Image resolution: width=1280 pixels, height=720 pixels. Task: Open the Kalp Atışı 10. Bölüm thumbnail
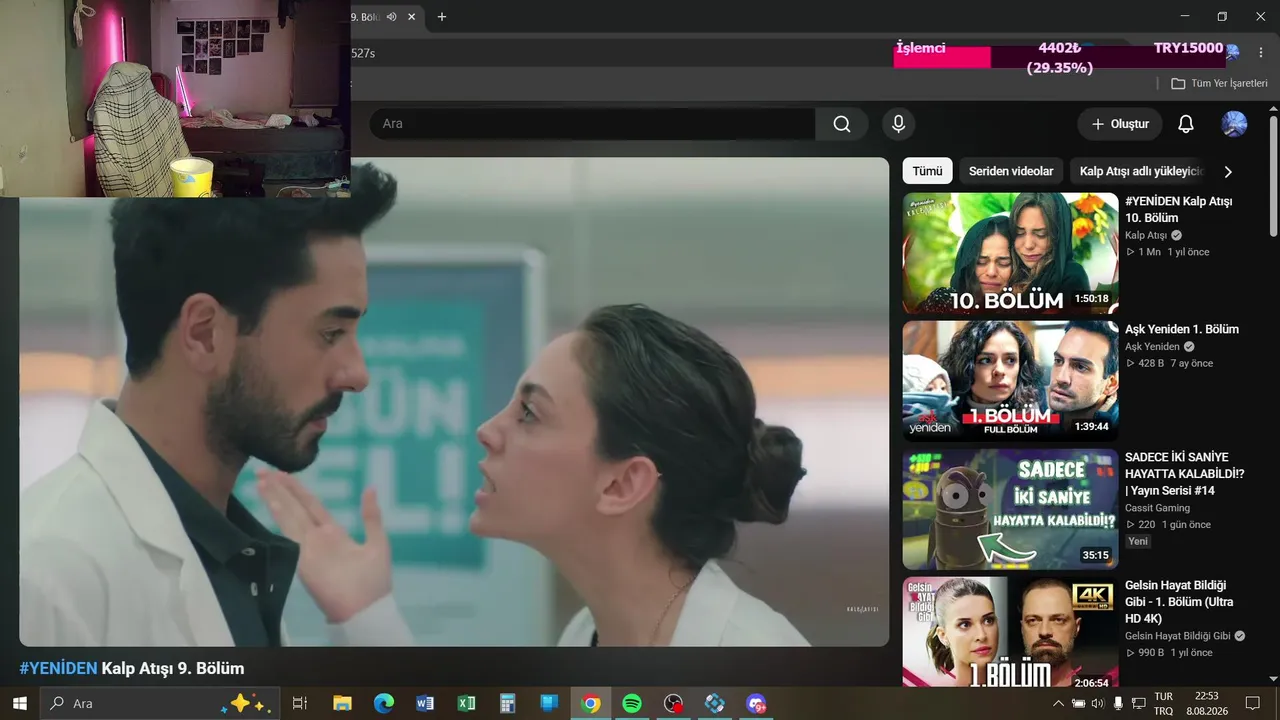(1010, 253)
